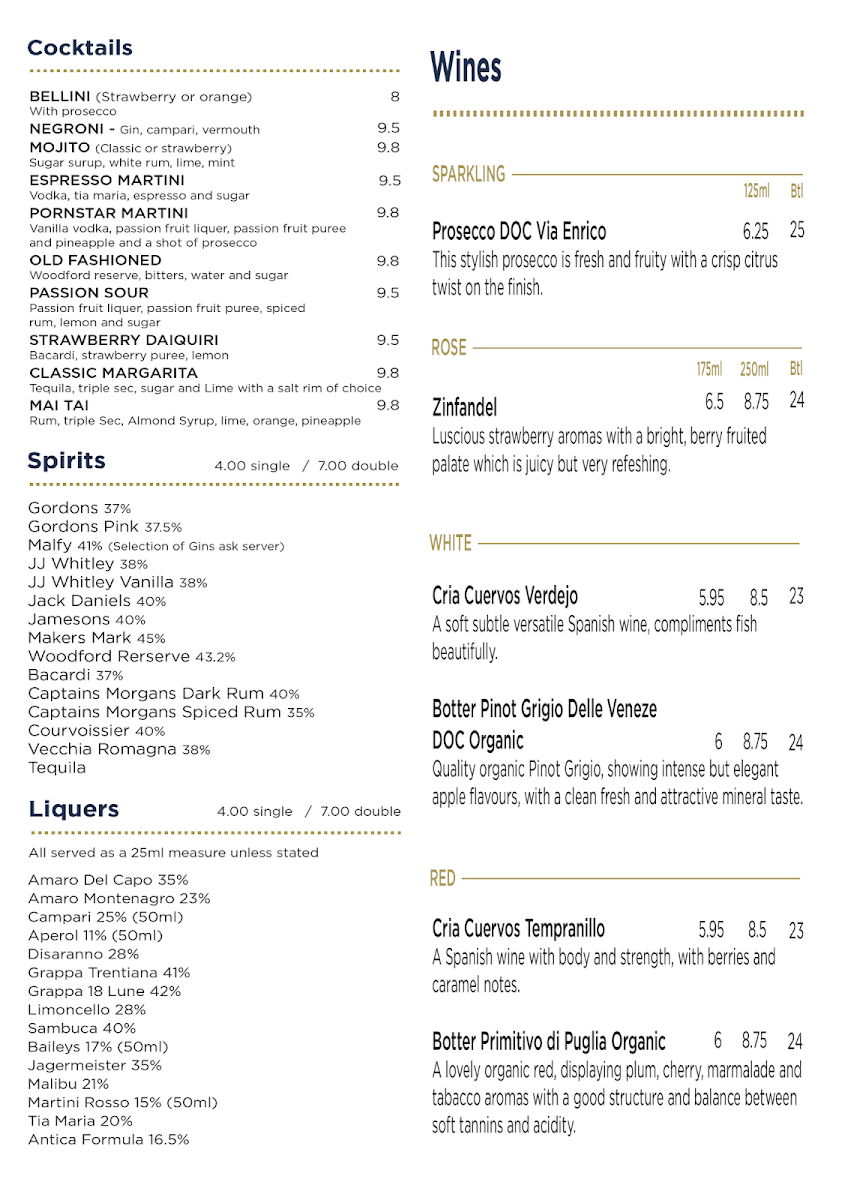Image resolution: width=848 pixels, height=1200 pixels.
Task: Click the Spirits section heading
Action: [67, 461]
